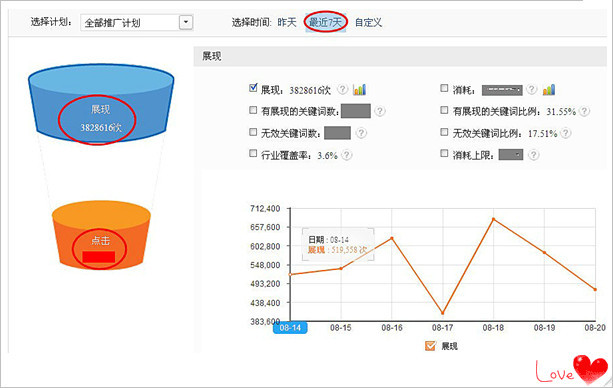Viewport: 613px width, 388px height.
Task: Click help icon beside 展现 3828616次
Action: click(342, 90)
